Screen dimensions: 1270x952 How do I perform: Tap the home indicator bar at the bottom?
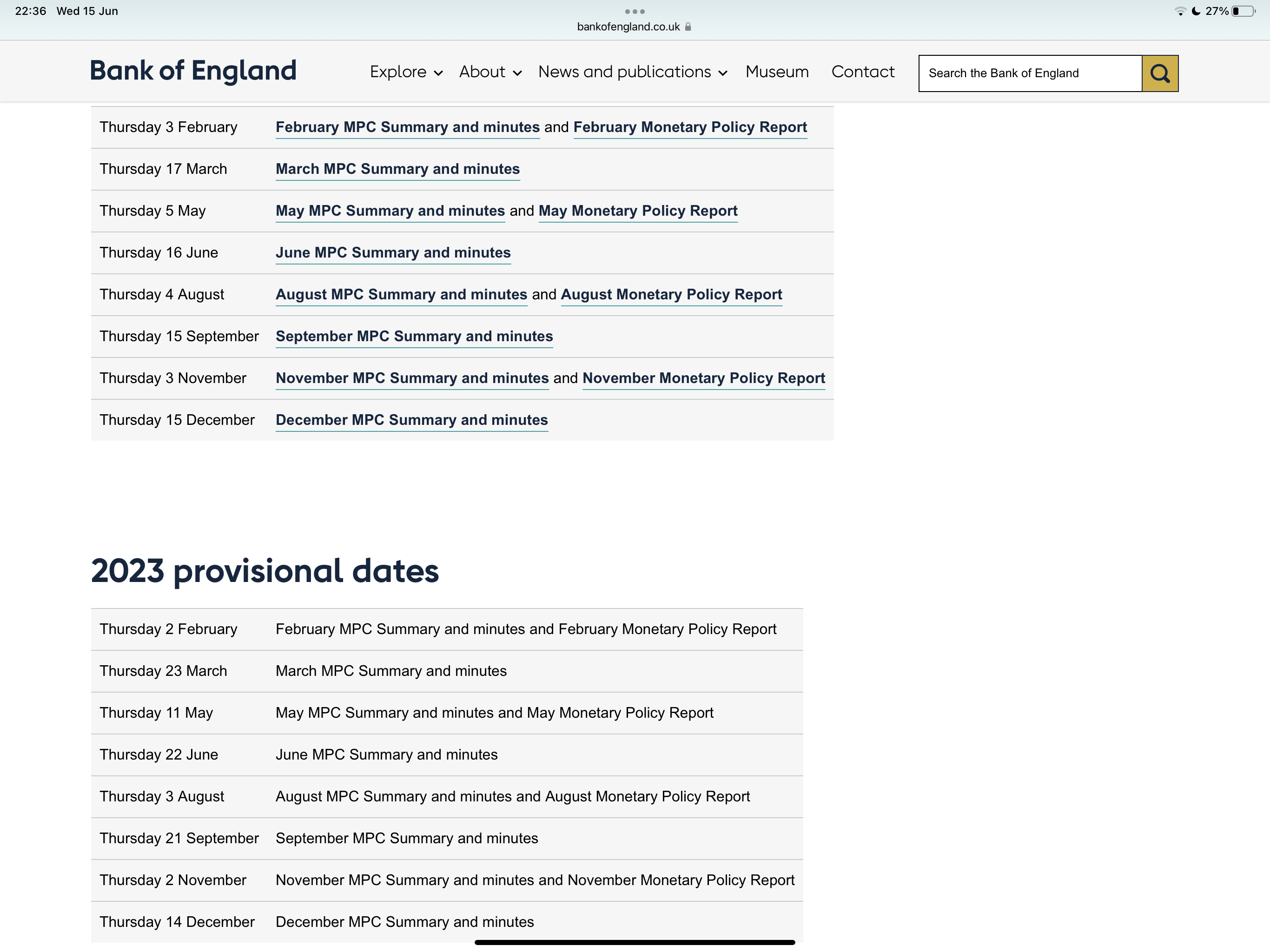tap(635, 942)
